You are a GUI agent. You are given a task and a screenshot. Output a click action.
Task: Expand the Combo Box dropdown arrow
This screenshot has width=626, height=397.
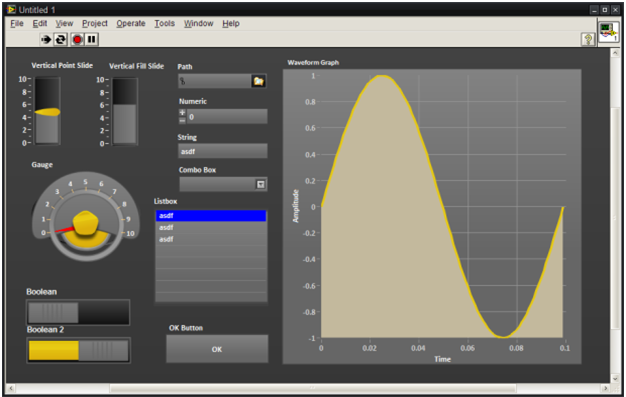pyautogui.click(x=260, y=184)
